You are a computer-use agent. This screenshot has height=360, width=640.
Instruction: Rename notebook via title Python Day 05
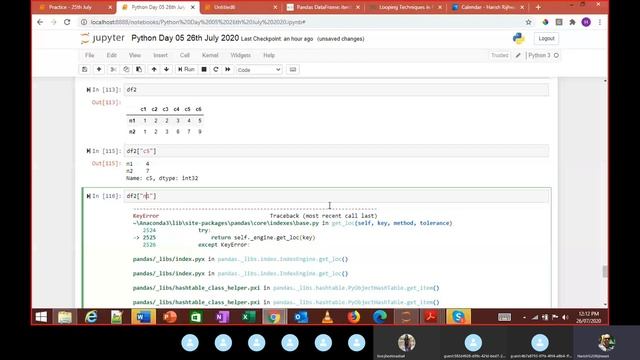185,38
